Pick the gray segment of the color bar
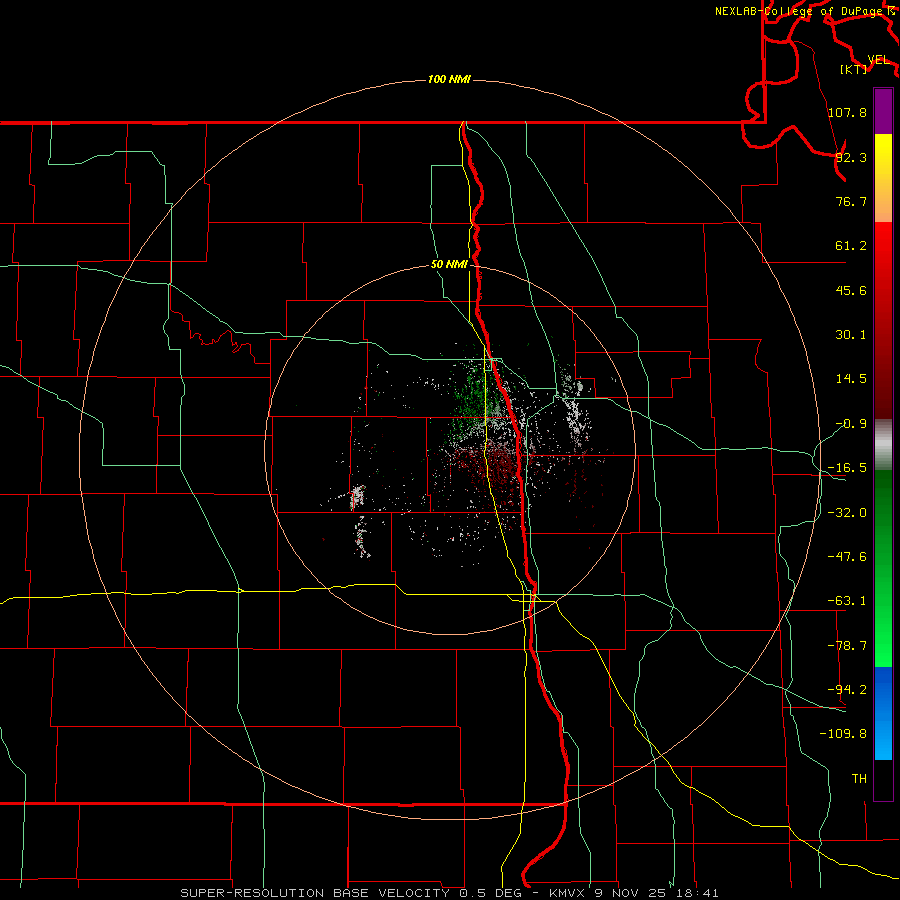Screen dimensions: 900x900 [883, 445]
